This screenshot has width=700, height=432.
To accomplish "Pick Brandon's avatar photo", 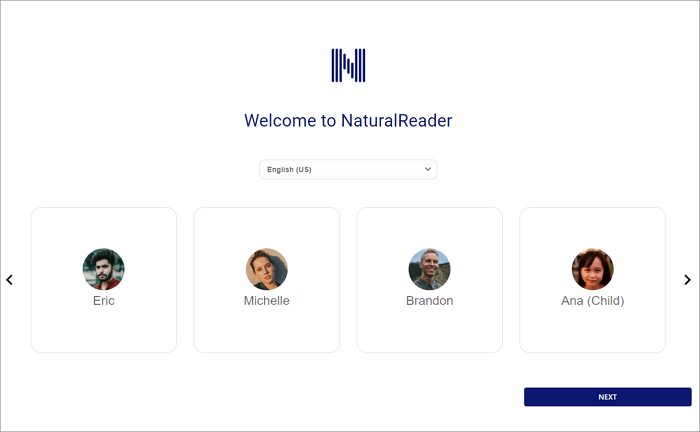I will (429, 269).
